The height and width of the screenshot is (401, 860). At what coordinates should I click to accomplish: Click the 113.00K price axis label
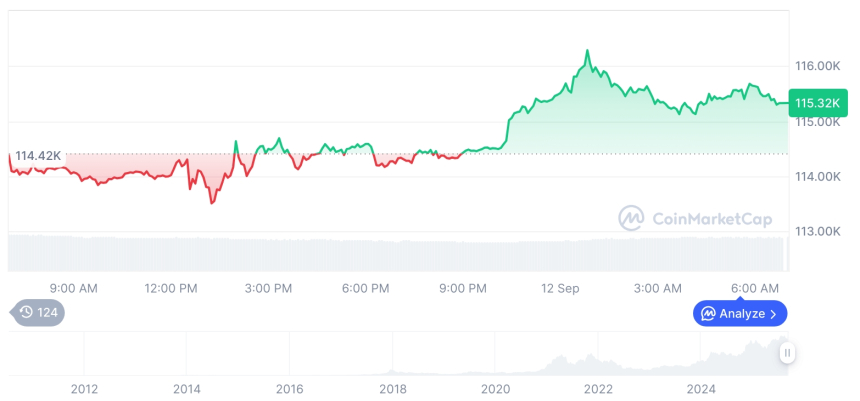tap(817, 232)
